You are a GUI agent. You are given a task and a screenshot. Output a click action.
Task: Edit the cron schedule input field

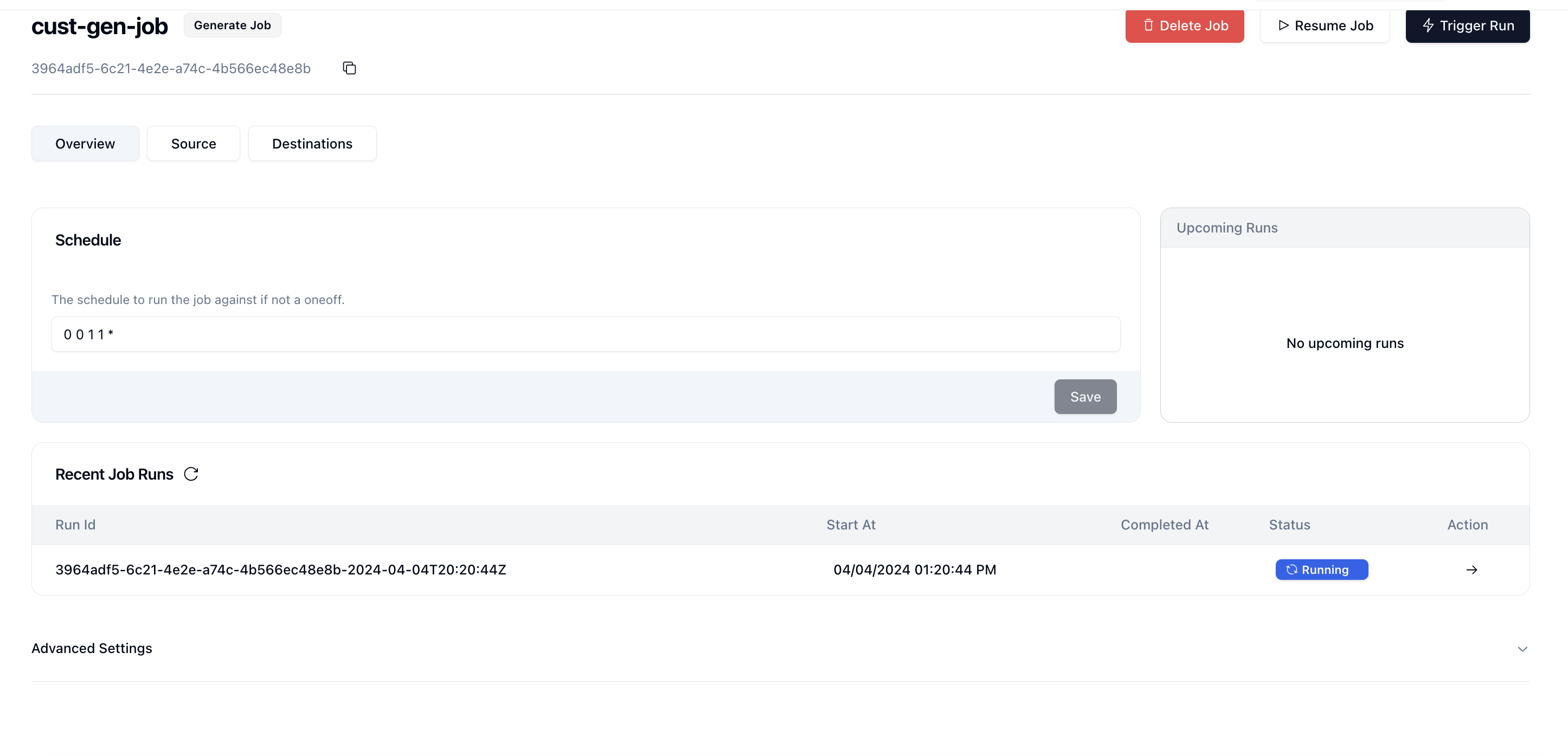coord(586,334)
